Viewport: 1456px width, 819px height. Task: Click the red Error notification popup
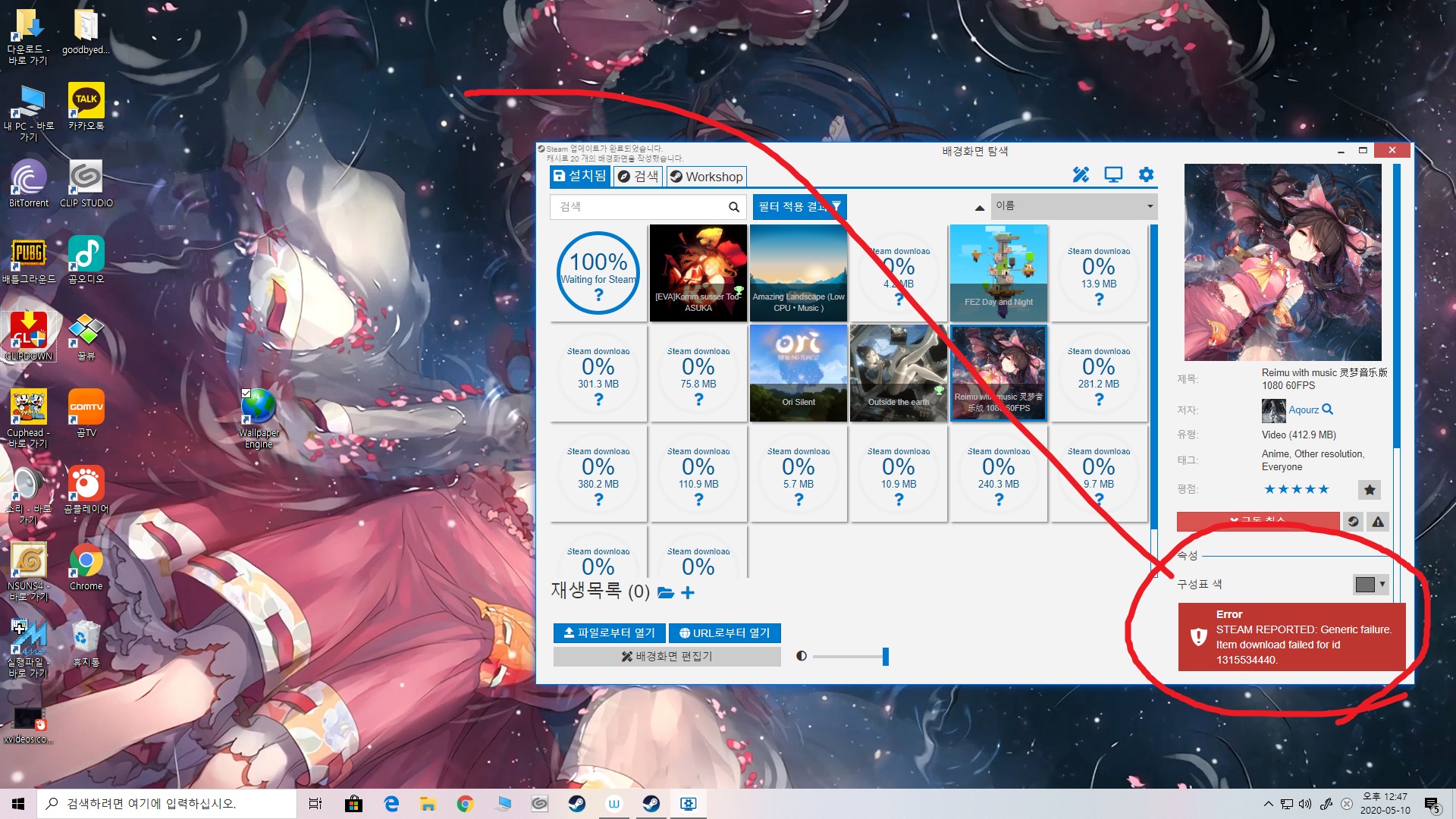point(1291,637)
